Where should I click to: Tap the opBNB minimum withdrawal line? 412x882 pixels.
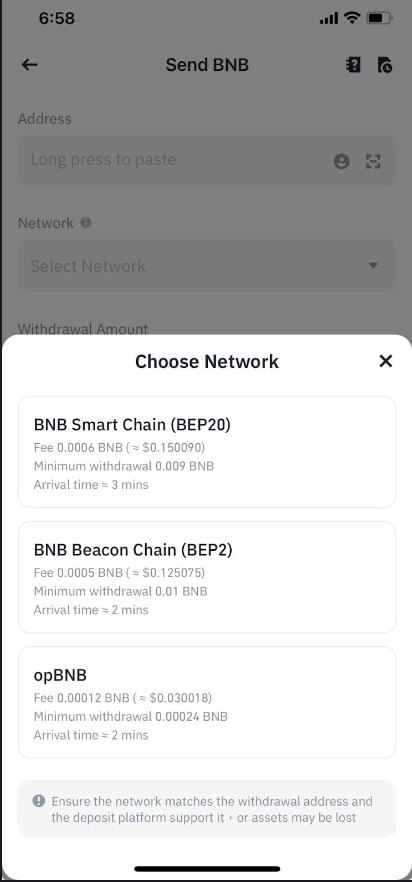click(131, 717)
